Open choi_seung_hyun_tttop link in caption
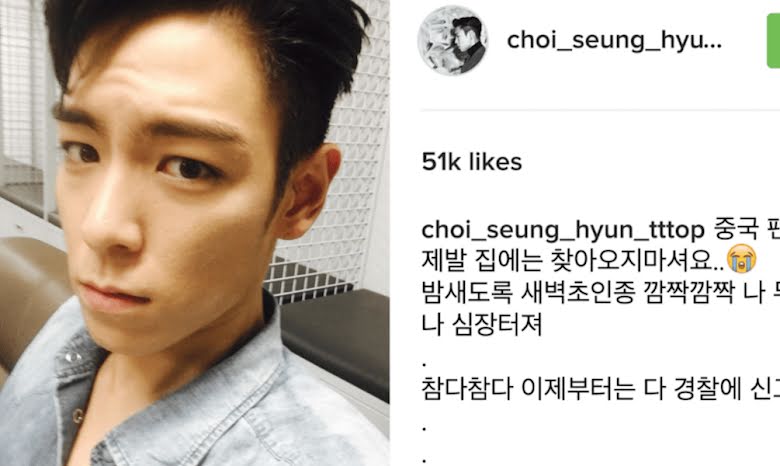This screenshot has width=780, height=466. pyautogui.click(x=563, y=230)
